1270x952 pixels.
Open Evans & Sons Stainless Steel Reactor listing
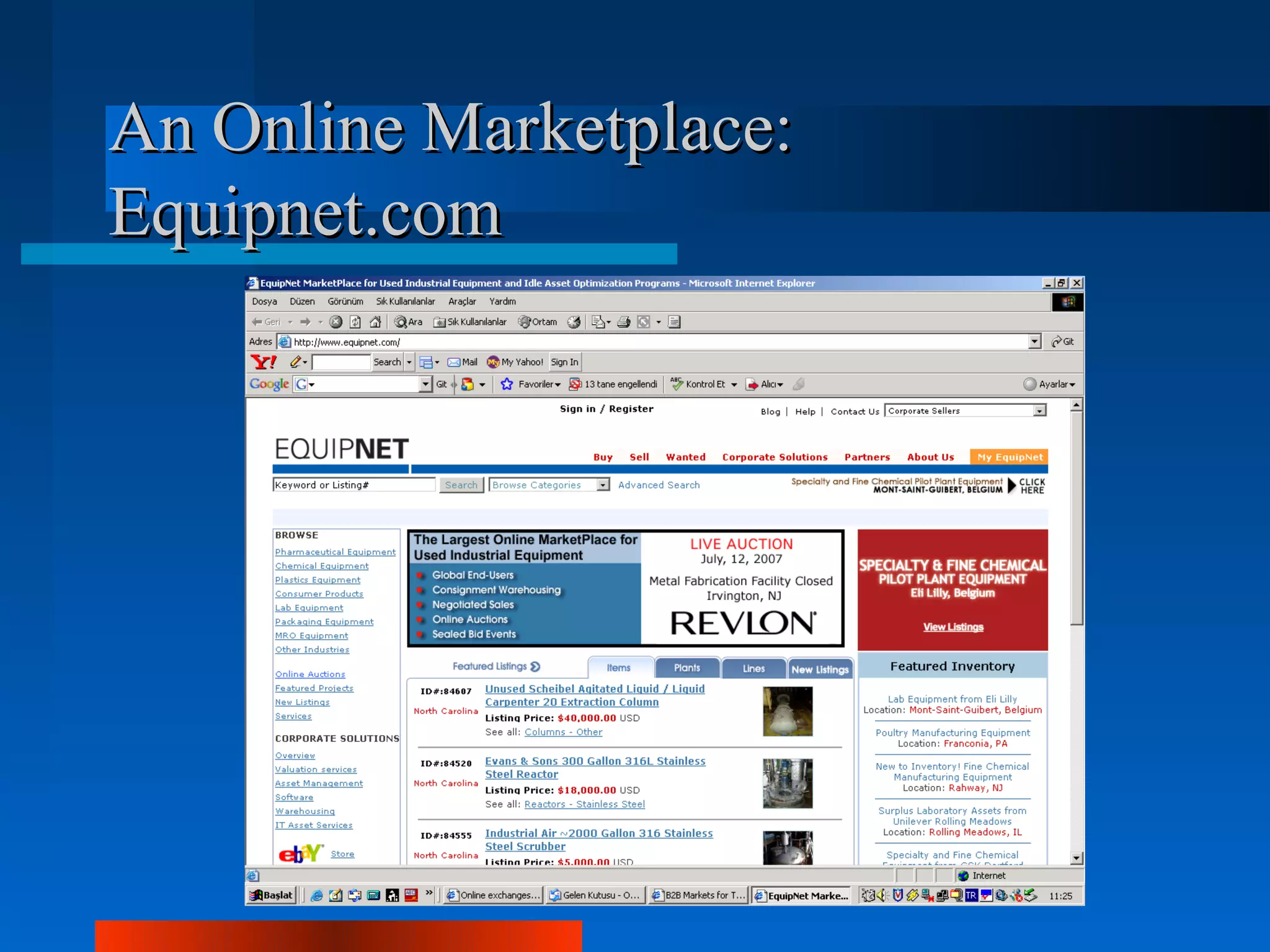595,767
